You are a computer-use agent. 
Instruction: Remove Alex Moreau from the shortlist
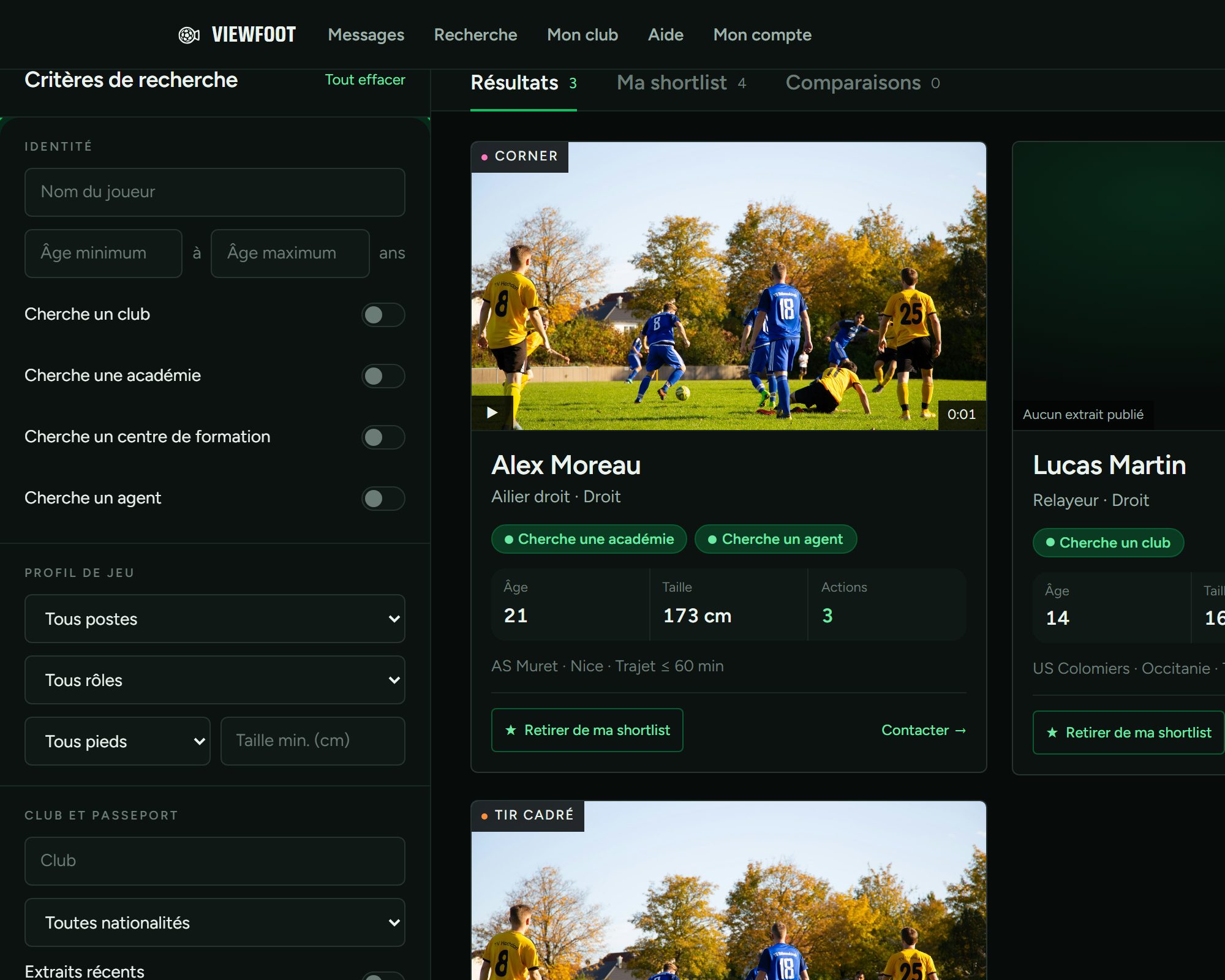[587, 730]
